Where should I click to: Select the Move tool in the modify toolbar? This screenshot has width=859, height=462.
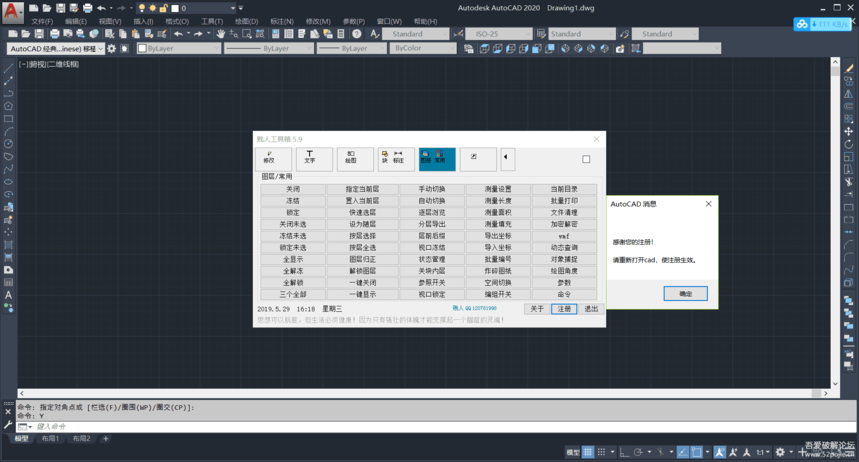click(x=849, y=132)
